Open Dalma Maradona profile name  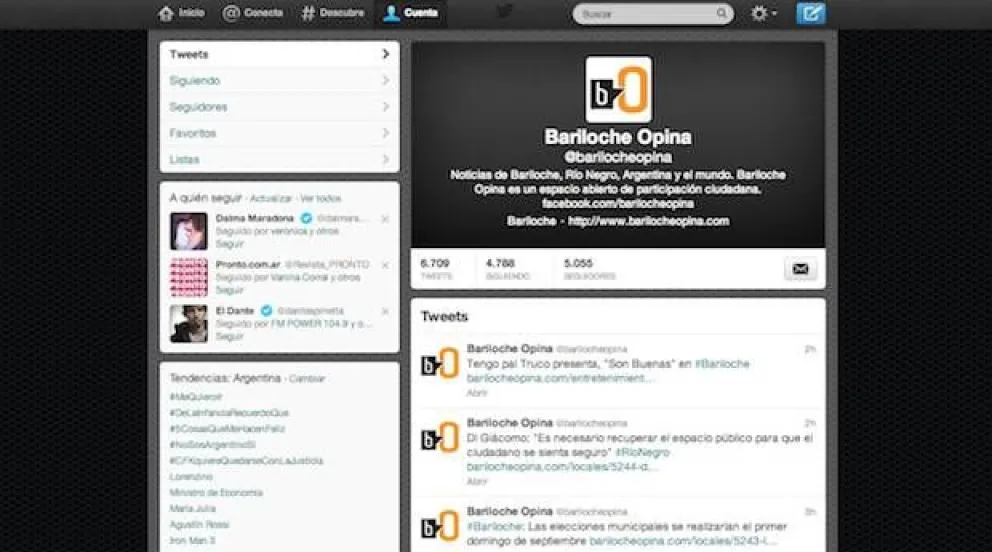click(255, 218)
